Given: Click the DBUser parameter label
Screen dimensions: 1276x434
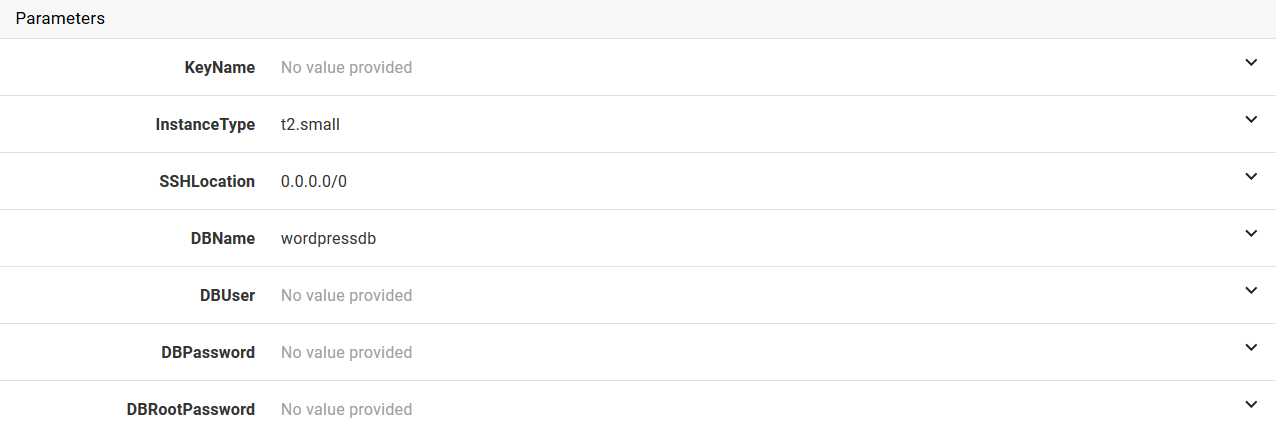Looking at the screenshot, I should click(x=227, y=296).
